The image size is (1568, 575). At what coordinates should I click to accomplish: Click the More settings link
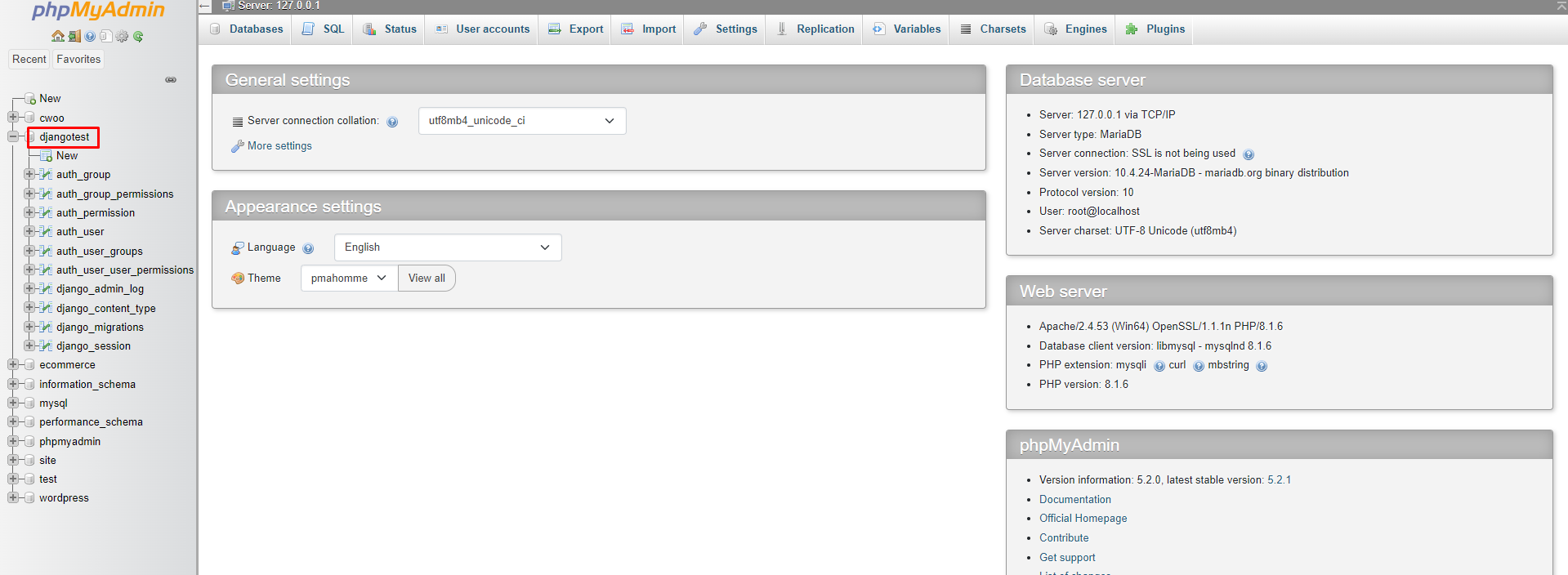click(x=279, y=146)
